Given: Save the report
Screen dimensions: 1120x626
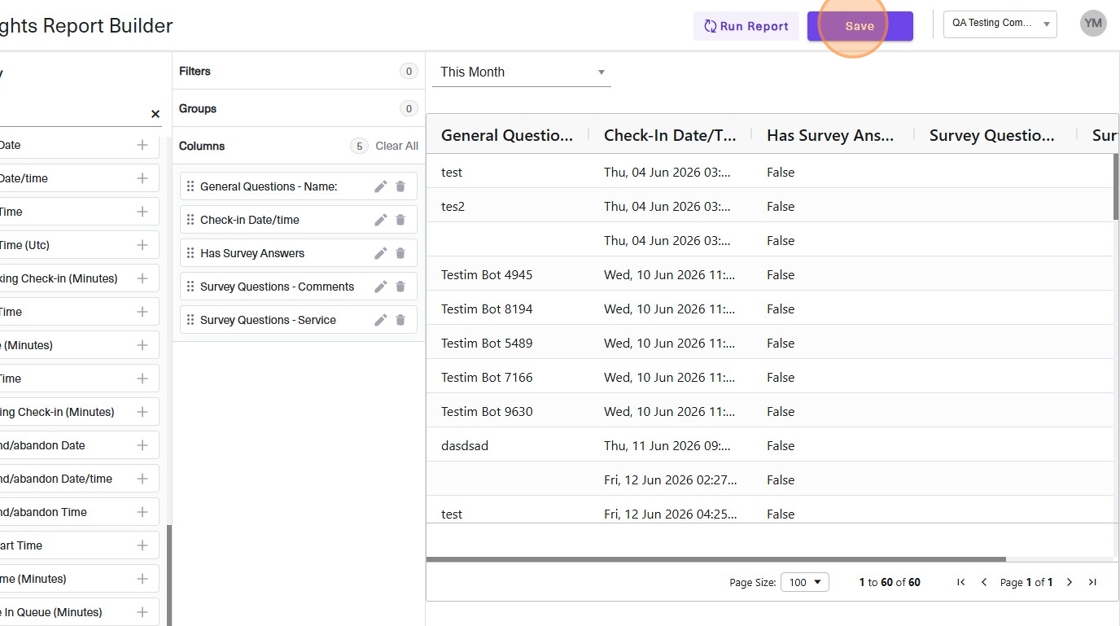Looking at the screenshot, I should (x=860, y=26).
